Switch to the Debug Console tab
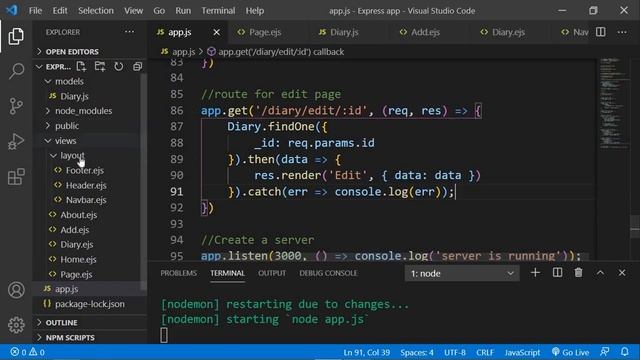This screenshot has width=640, height=360. (x=328, y=273)
